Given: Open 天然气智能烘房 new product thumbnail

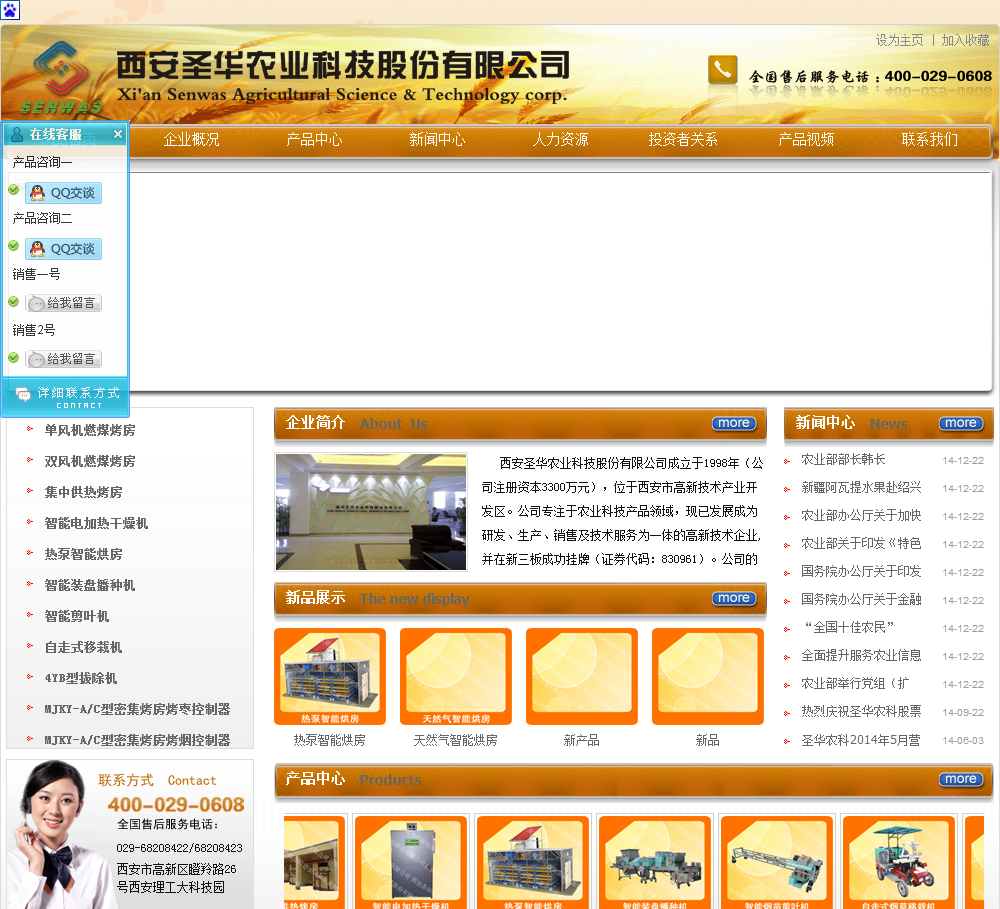Looking at the screenshot, I should (456, 677).
